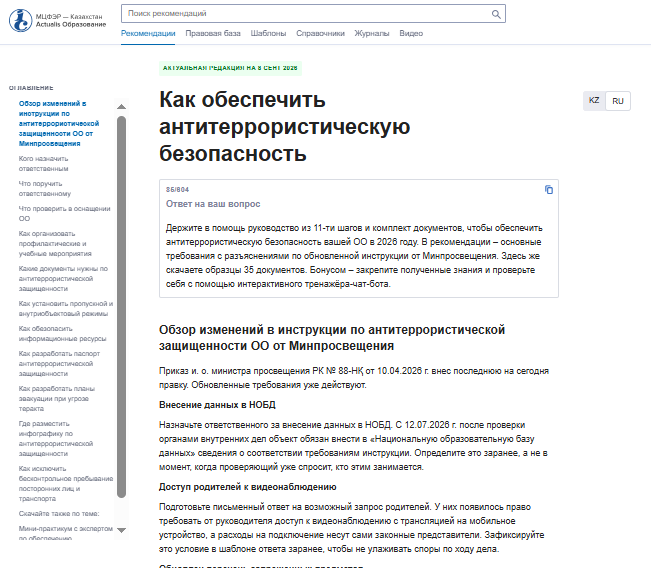The height and width of the screenshot is (568, 651).
Task: Click the subheading Внесение данных в НОБД
Action: (217, 405)
